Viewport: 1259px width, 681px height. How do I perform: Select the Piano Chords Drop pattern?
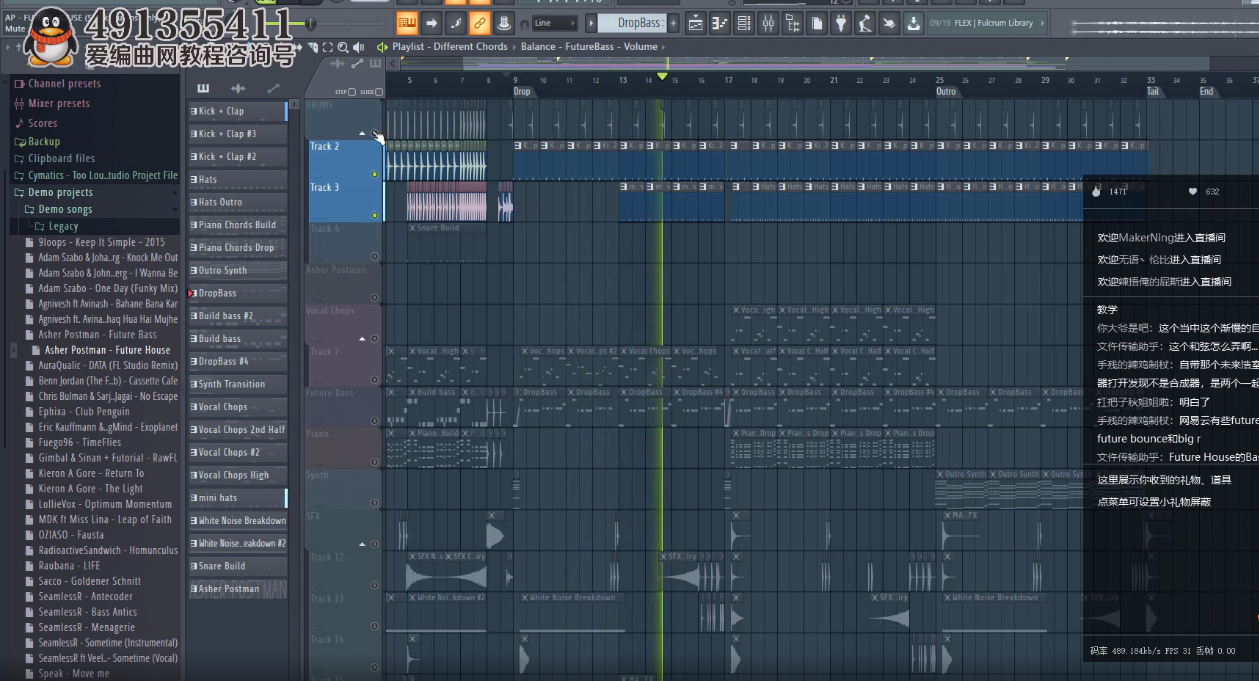coord(236,248)
